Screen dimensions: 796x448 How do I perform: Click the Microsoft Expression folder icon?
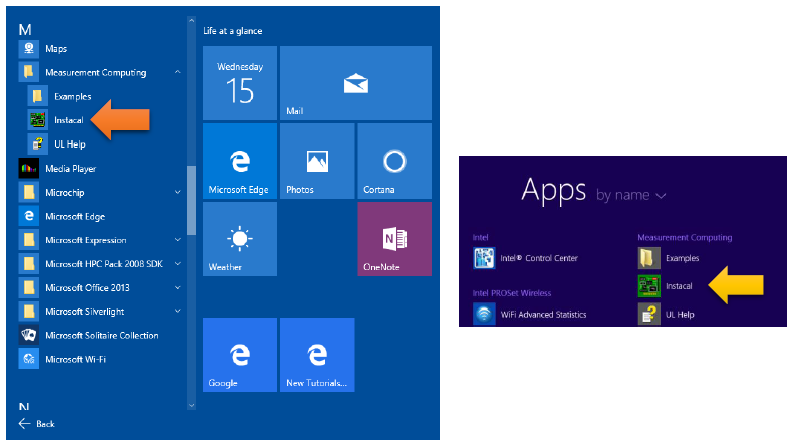point(28,240)
